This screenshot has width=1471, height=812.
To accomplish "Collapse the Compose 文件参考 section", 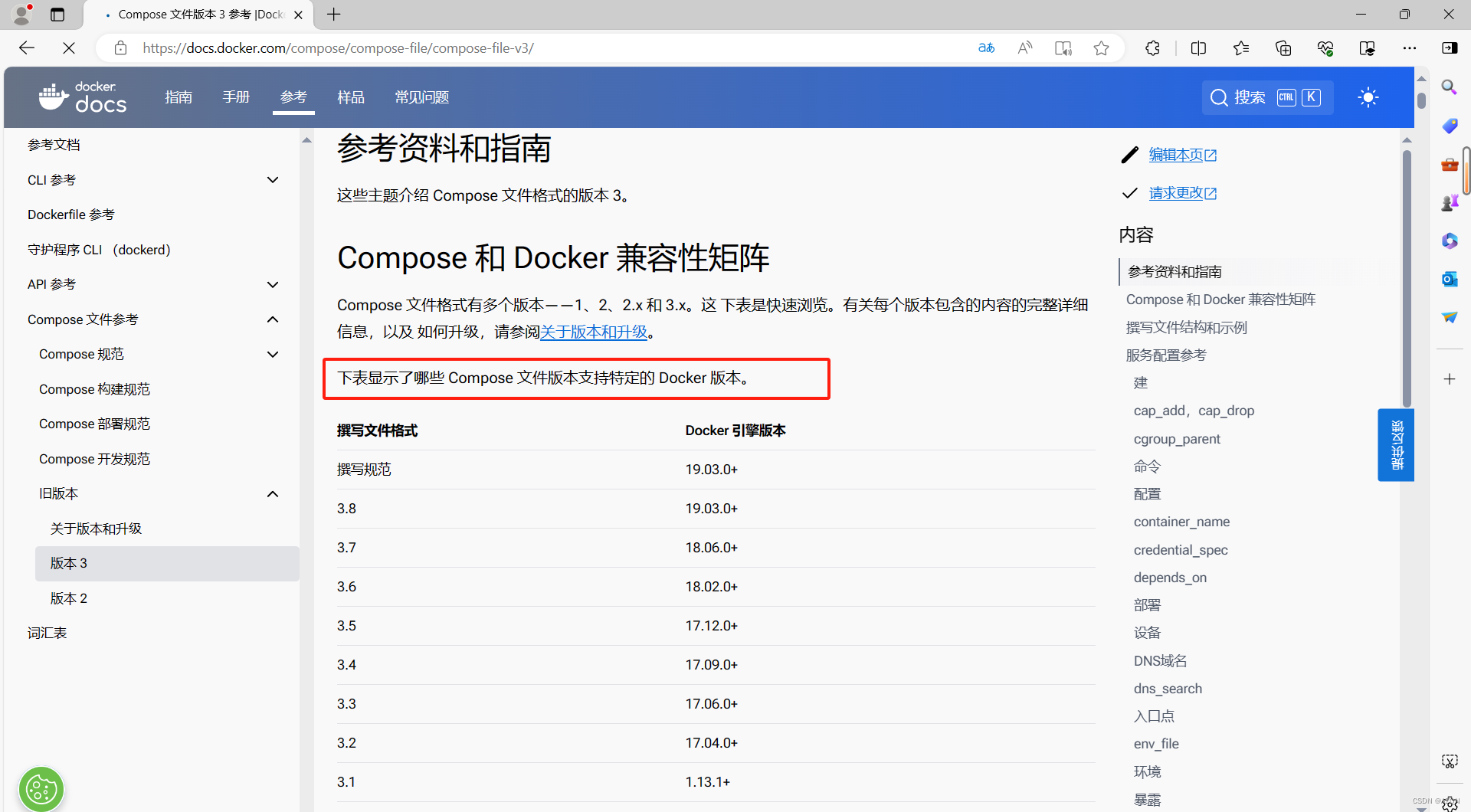I will [x=273, y=319].
